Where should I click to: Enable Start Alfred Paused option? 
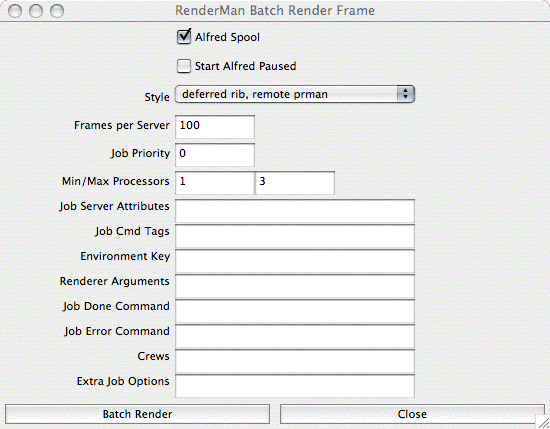pyautogui.click(x=184, y=66)
